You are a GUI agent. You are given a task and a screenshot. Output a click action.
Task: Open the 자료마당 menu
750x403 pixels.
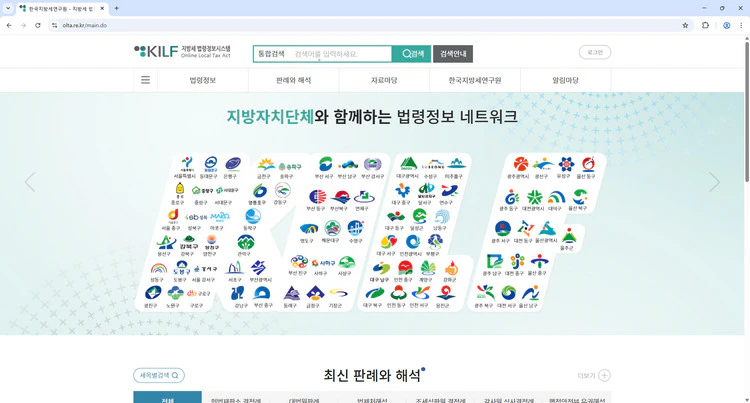tap(384, 80)
